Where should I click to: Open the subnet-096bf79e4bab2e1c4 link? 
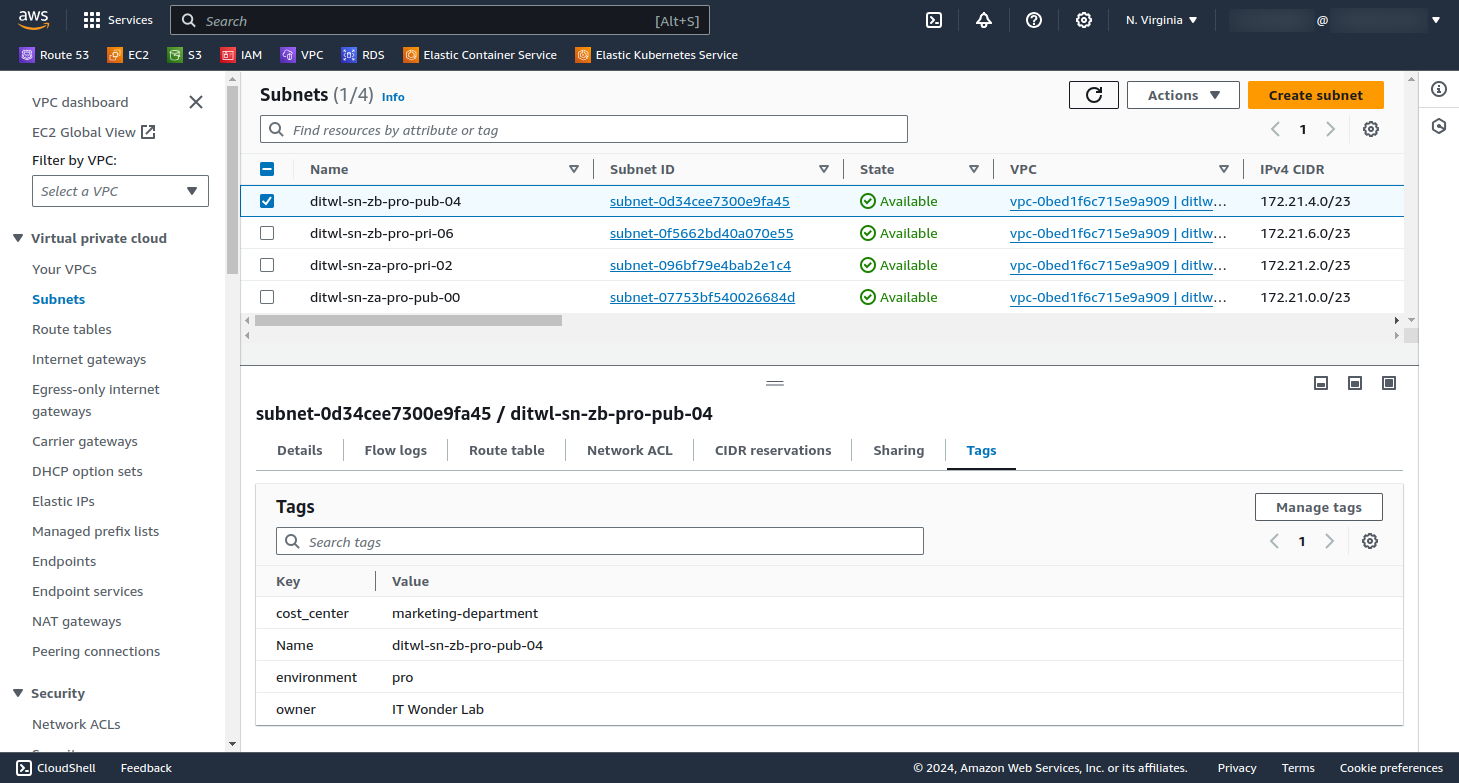coord(700,265)
